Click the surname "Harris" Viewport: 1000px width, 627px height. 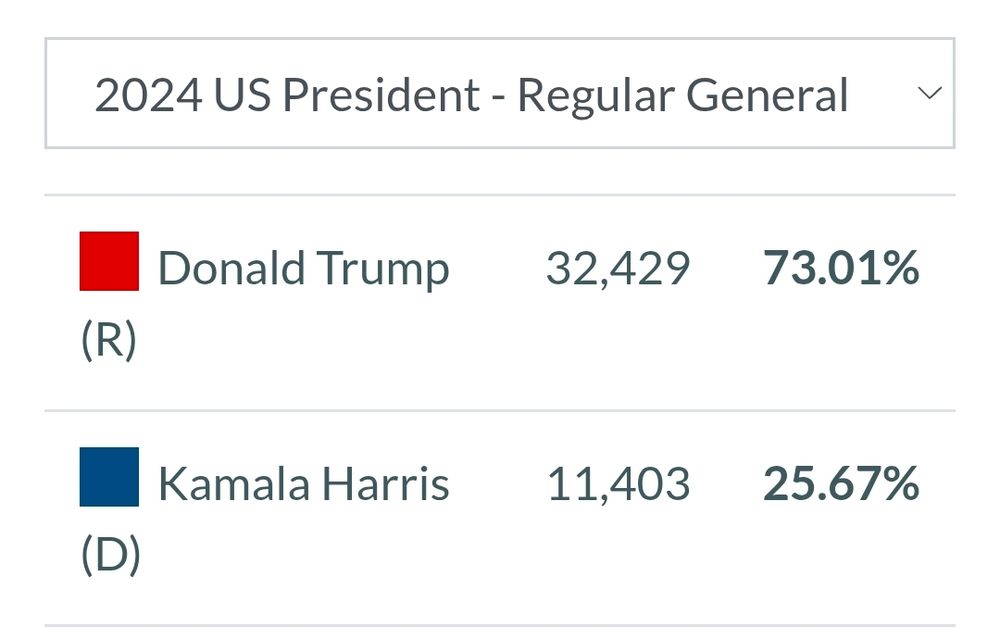387,484
